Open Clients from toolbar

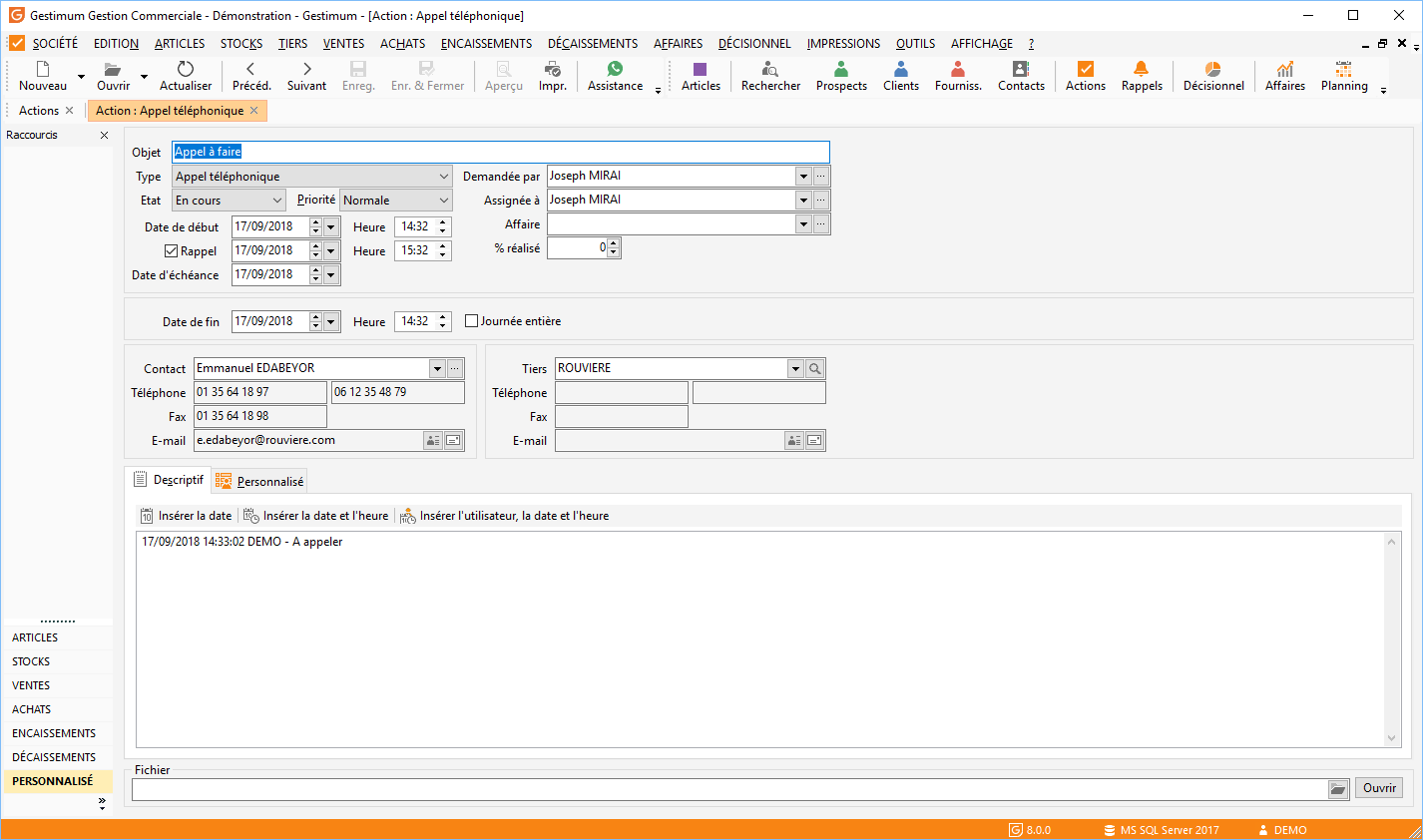point(901,76)
